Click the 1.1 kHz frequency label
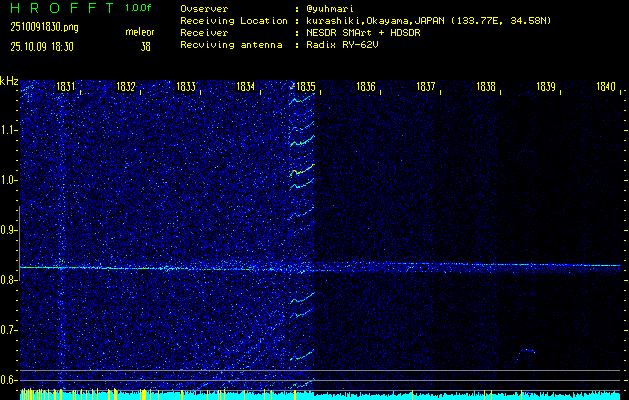The height and width of the screenshot is (400, 629). [8, 130]
